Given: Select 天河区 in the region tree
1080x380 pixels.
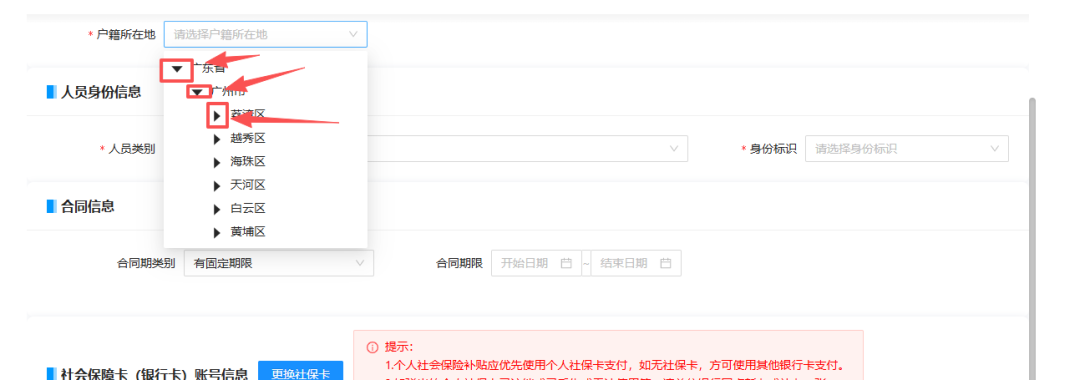Looking at the screenshot, I should click(x=248, y=186).
